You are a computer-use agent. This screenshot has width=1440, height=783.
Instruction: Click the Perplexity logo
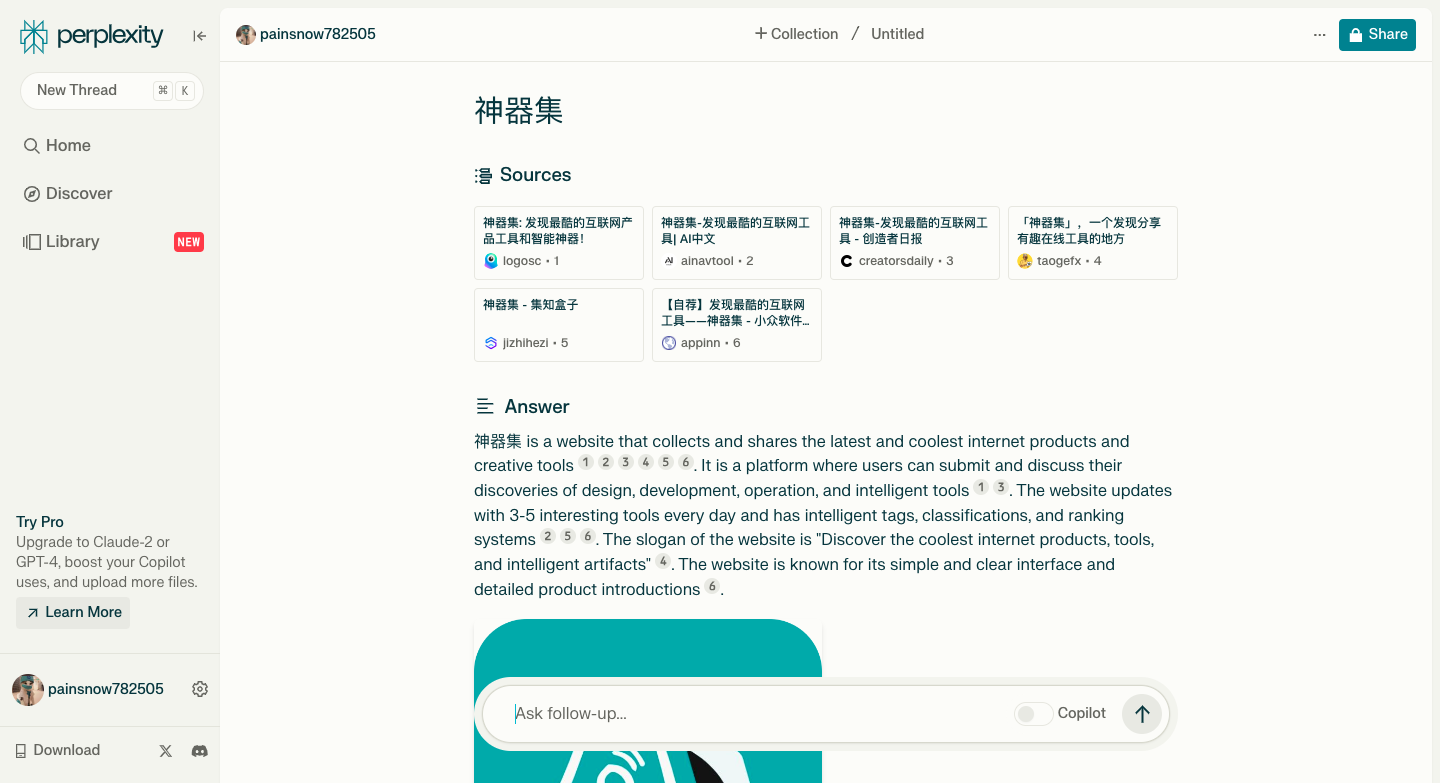91,36
